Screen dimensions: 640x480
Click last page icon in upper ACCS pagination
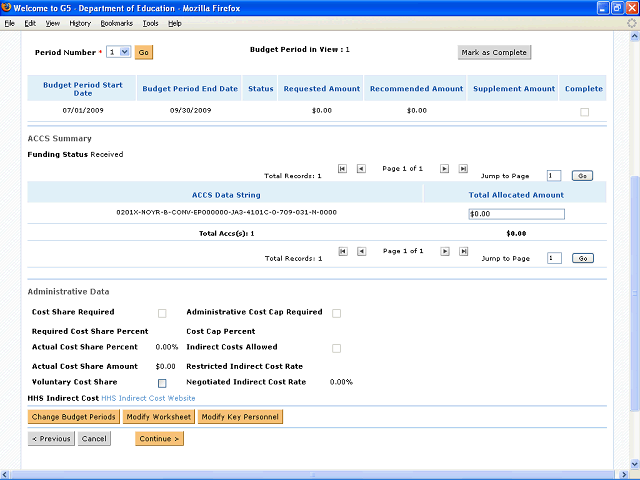tap(463, 169)
